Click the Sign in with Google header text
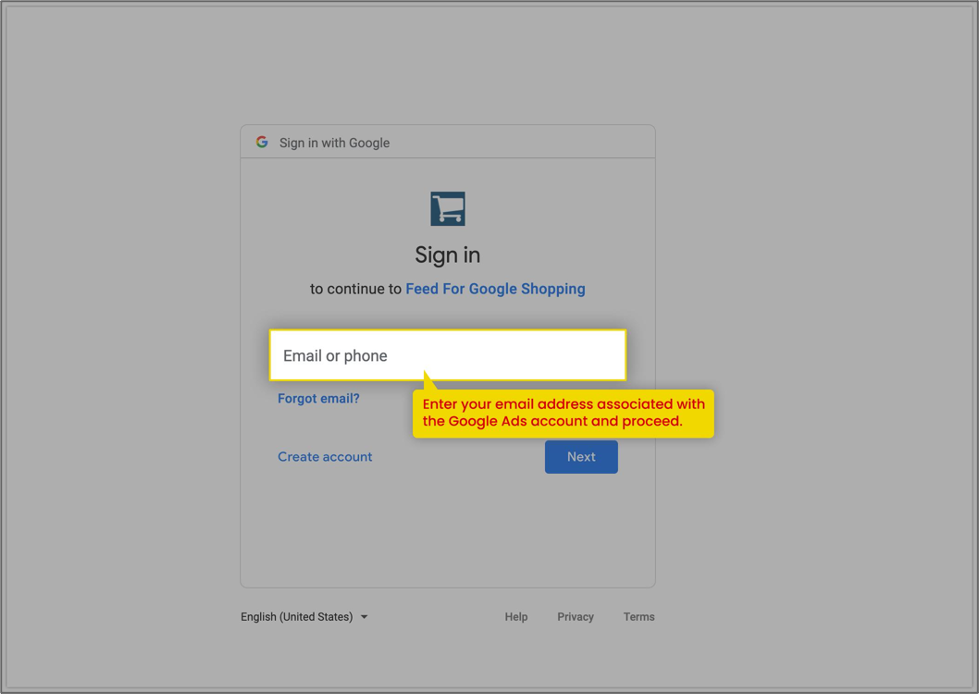Image resolution: width=979 pixels, height=695 pixels. 334,143
